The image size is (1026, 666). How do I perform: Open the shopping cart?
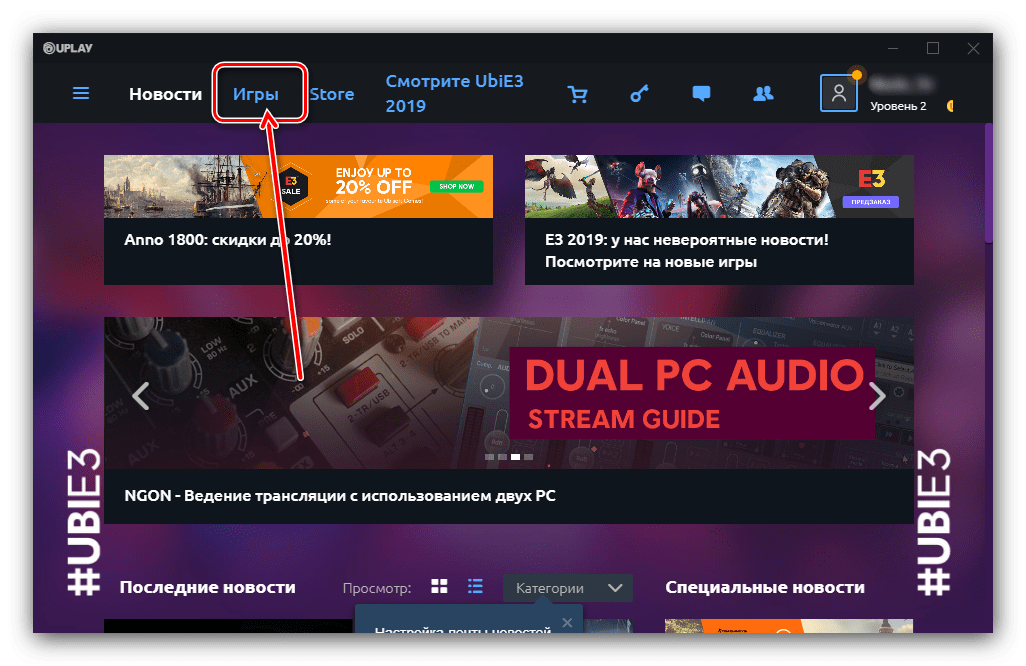point(577,94)
